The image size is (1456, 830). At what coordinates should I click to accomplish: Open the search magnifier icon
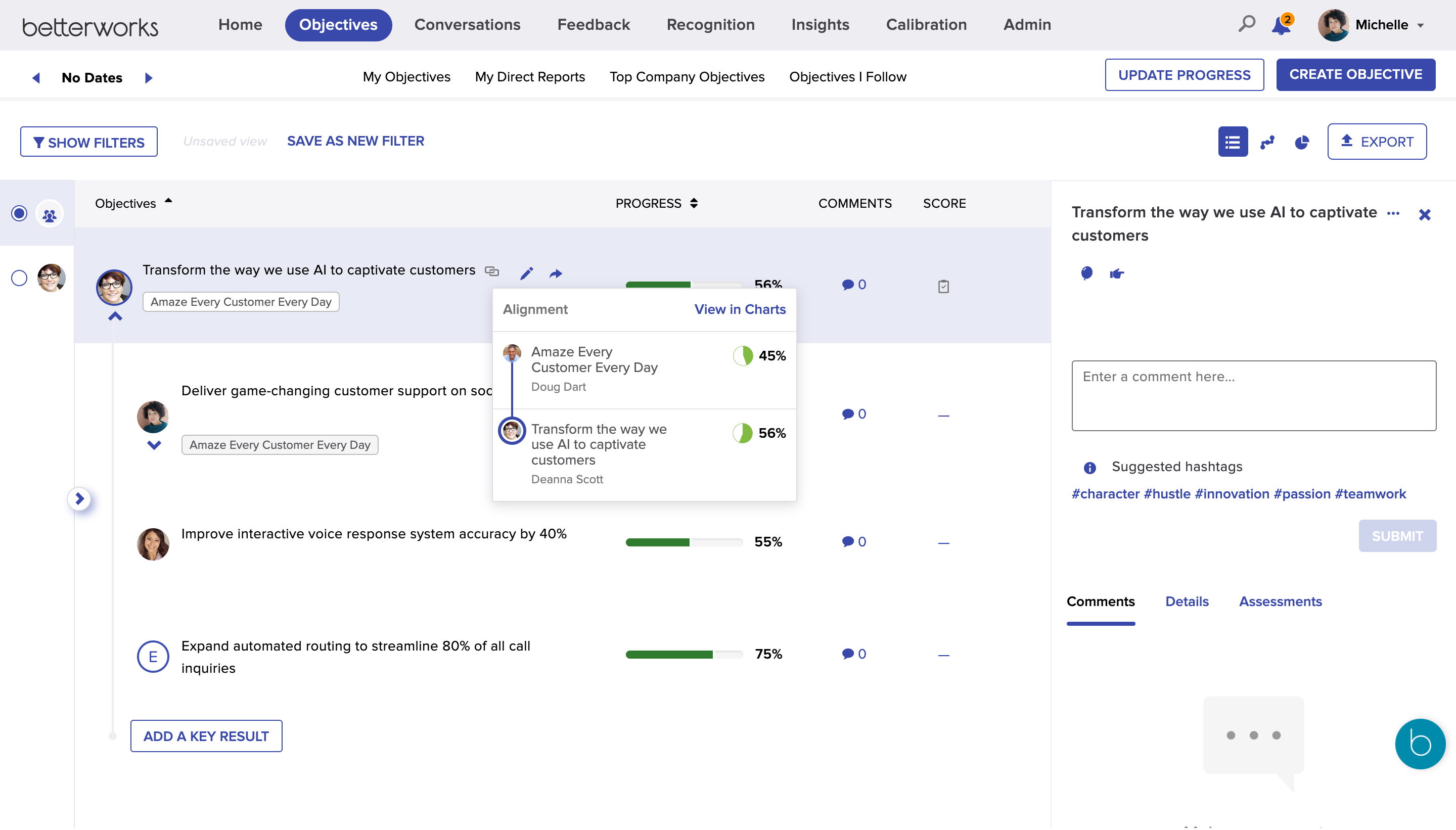coord(1246,24)
